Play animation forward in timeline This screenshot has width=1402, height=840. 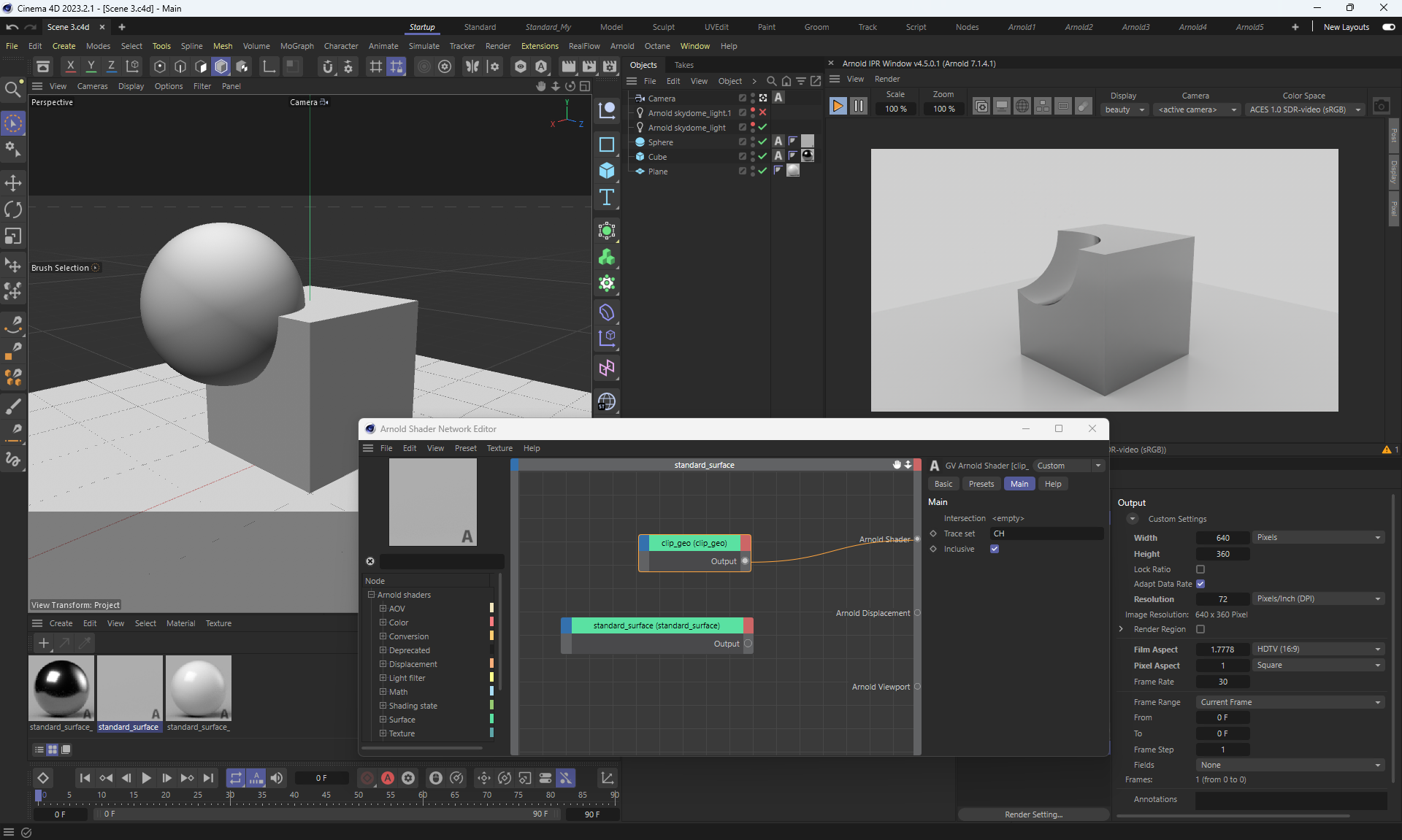point(146,778)
